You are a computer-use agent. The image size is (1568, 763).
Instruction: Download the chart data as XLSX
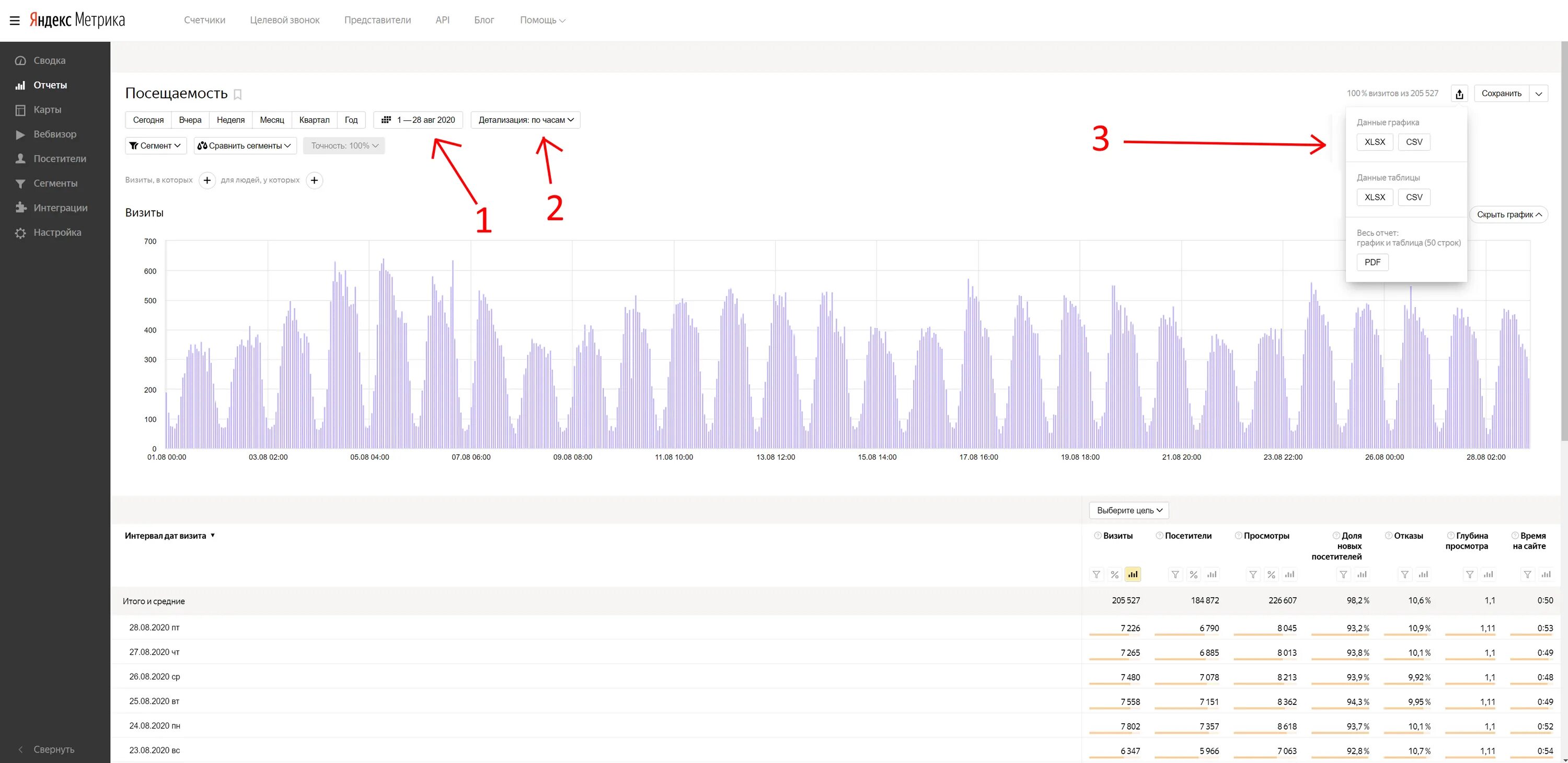click(x=1375, y=142)
